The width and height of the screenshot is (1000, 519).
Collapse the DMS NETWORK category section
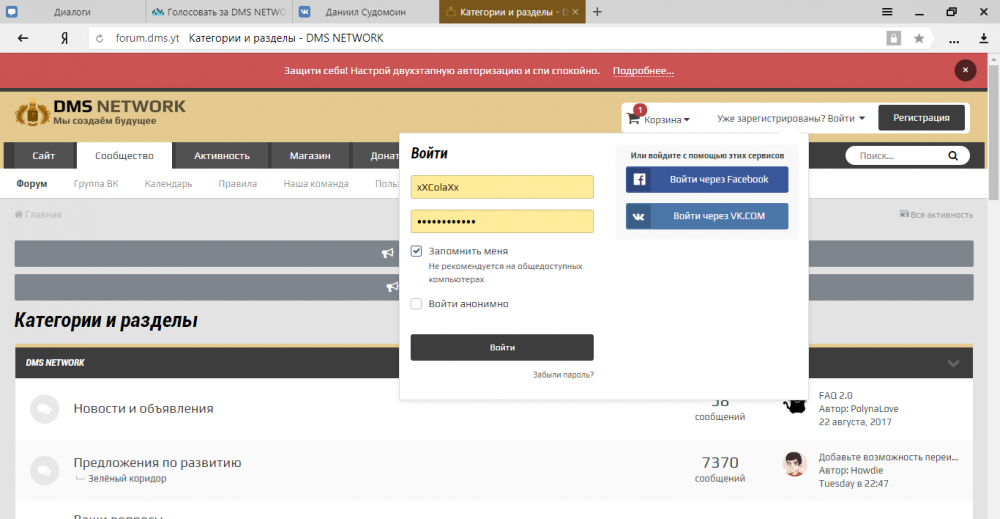point(953,363)
